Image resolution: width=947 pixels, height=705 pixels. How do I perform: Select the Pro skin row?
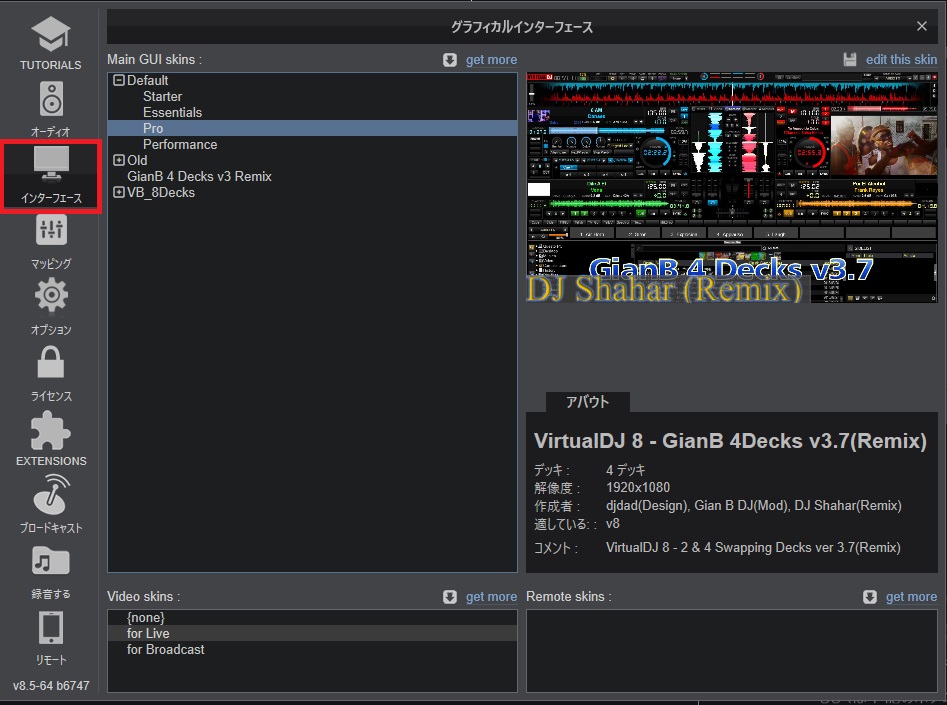(312, 128)
